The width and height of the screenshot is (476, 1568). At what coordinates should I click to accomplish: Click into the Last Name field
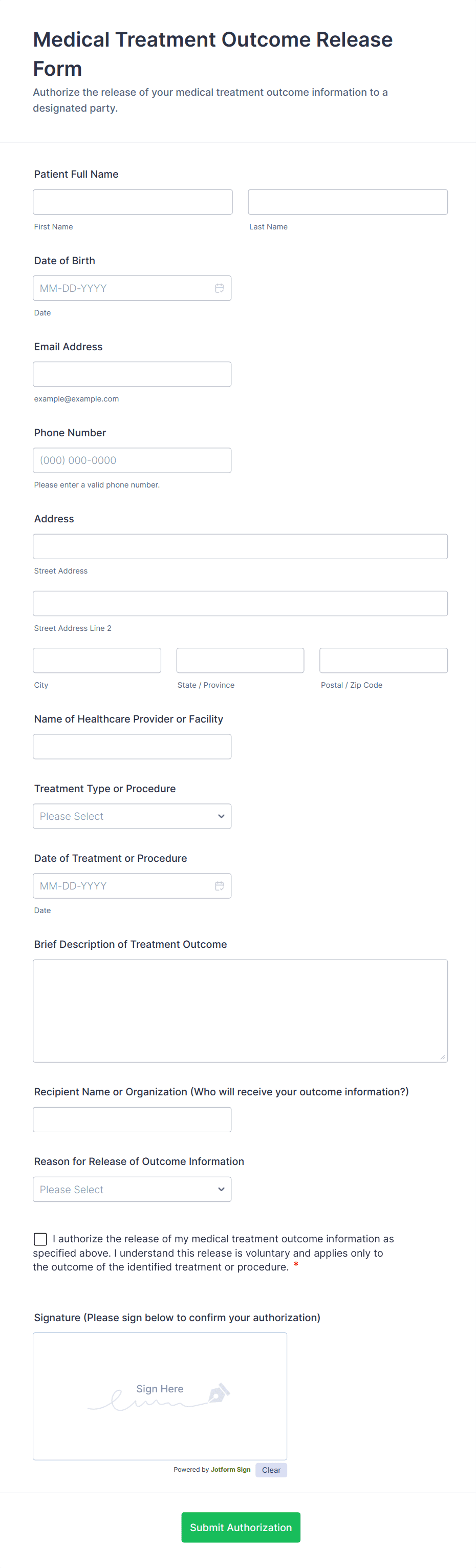coord(348,202)
